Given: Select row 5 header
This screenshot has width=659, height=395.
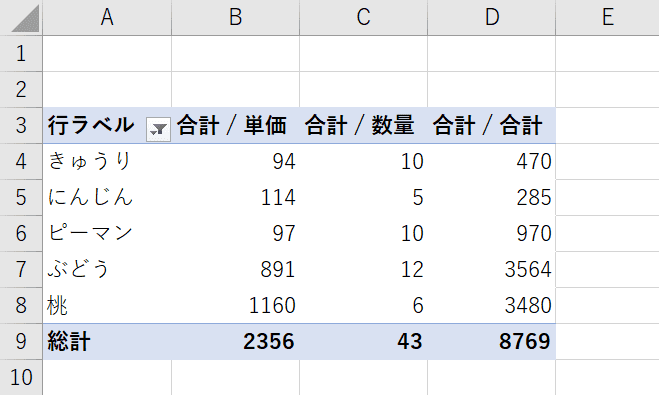Looking at the screenshot, I should click(x=21, y=198).
